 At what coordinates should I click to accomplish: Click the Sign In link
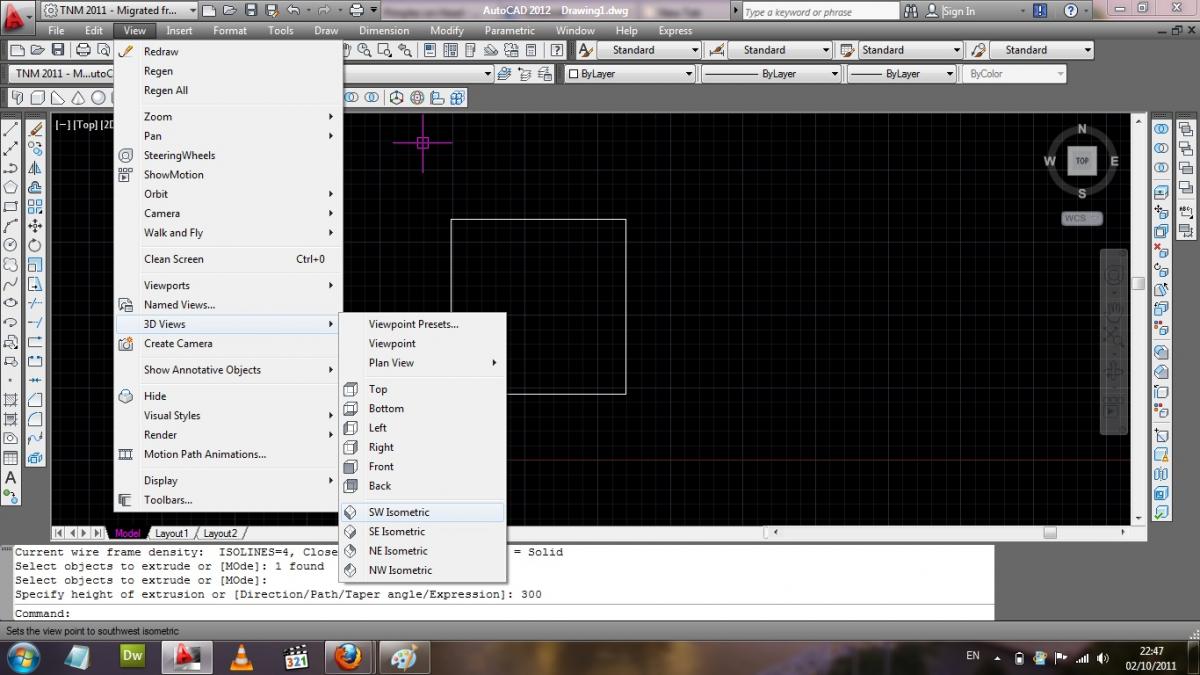pyautogui.click(x=958, y=11)
